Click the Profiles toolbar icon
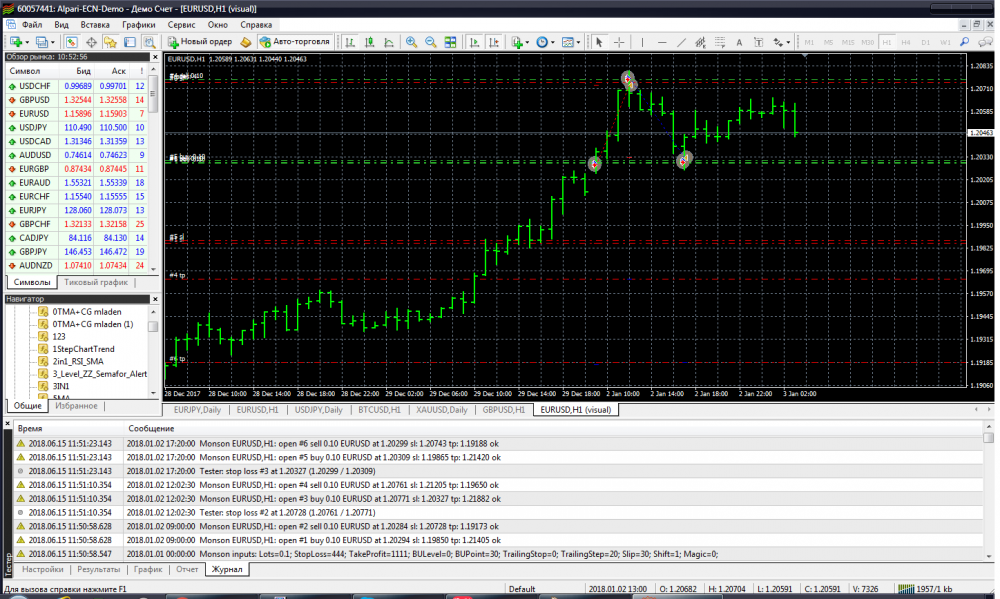 [x=41, y=42]
